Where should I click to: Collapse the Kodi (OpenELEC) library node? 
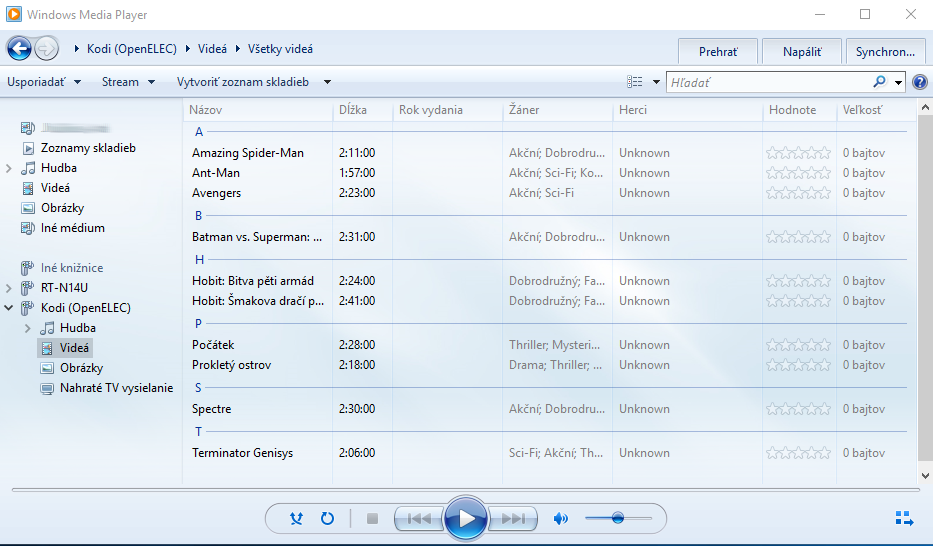[x=8, y=308]
